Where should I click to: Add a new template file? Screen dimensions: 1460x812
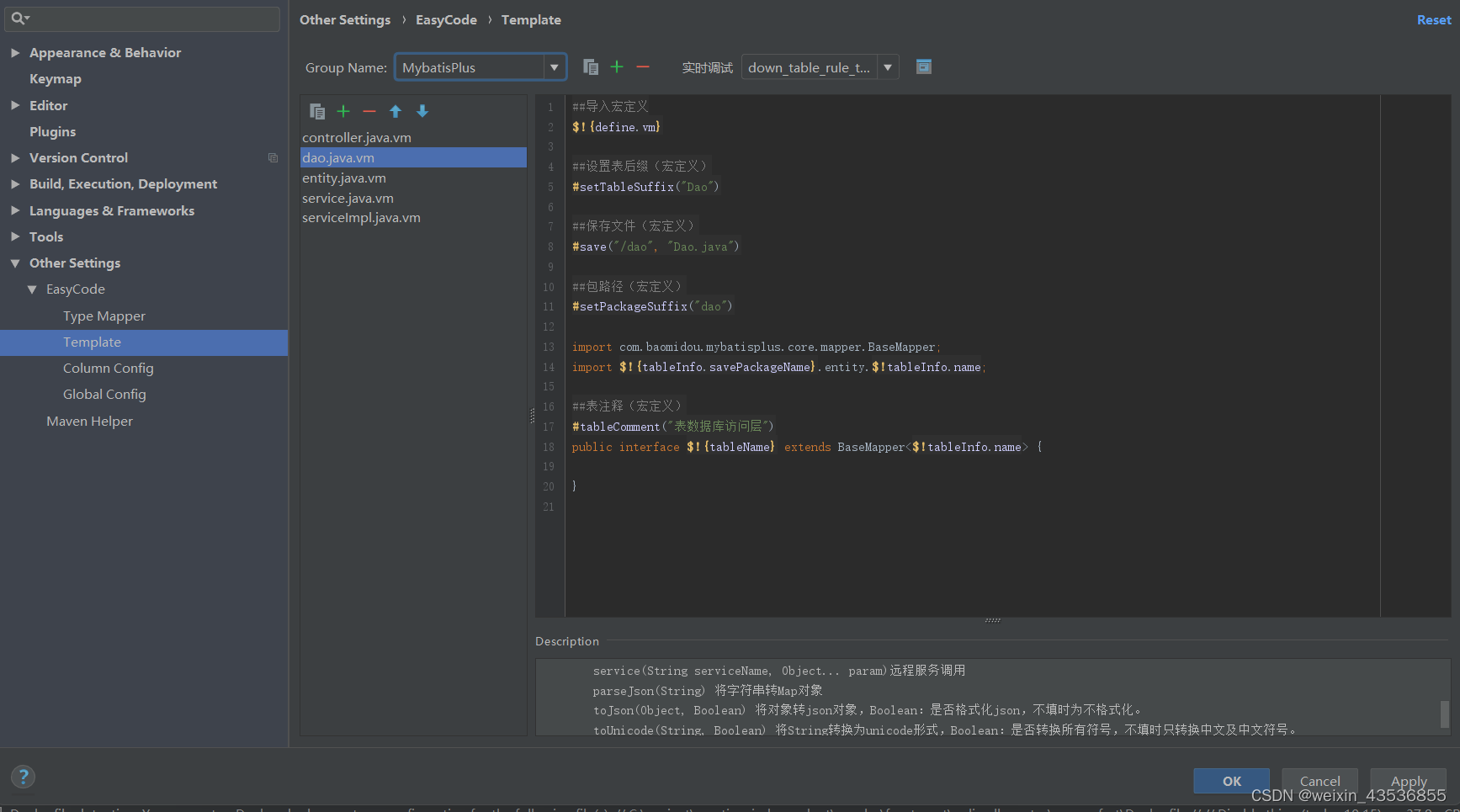point(343,111)
